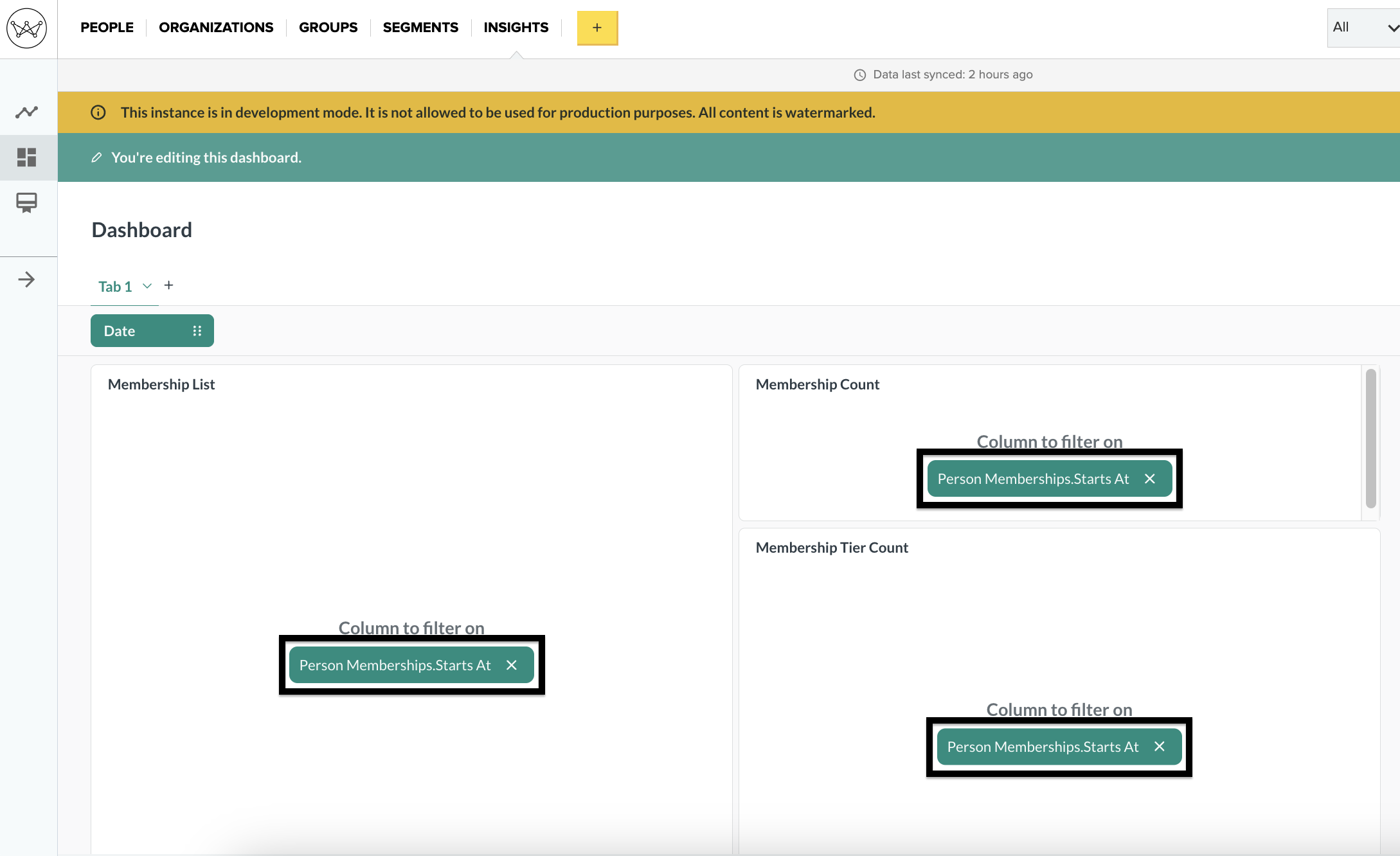Click the You're editing this dashboard text
This screenshot has width=1400, height=856.
(x=206, y=157)
